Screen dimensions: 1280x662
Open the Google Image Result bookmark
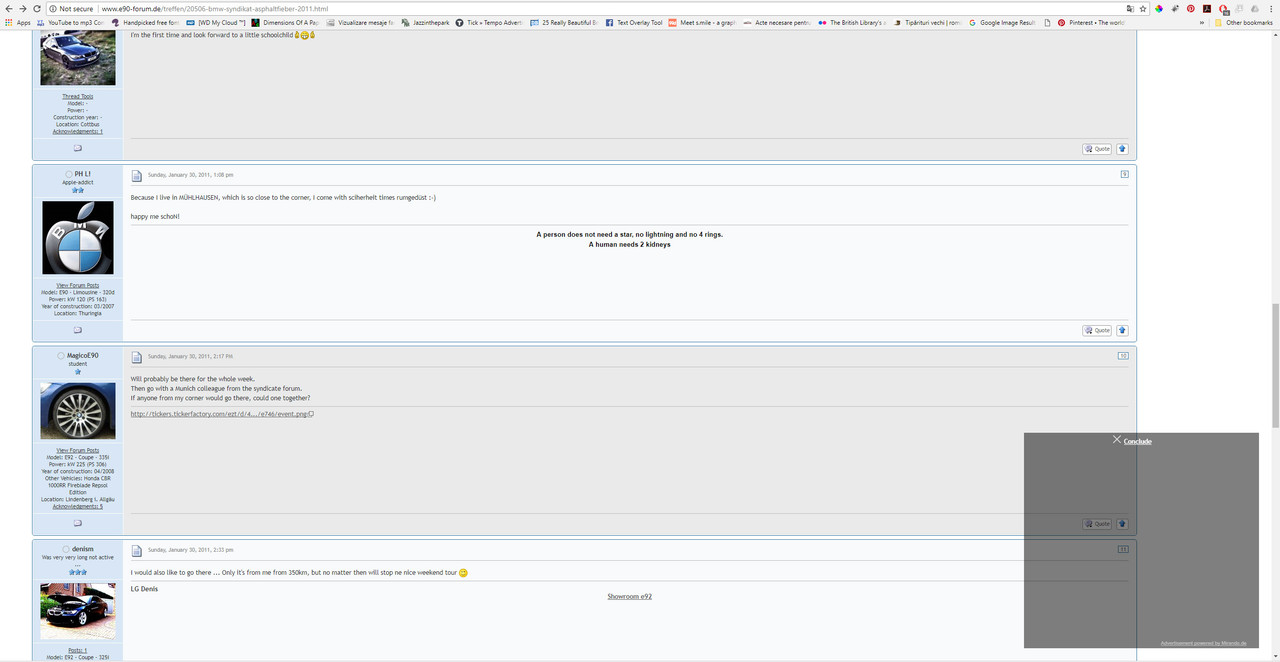1002,22
